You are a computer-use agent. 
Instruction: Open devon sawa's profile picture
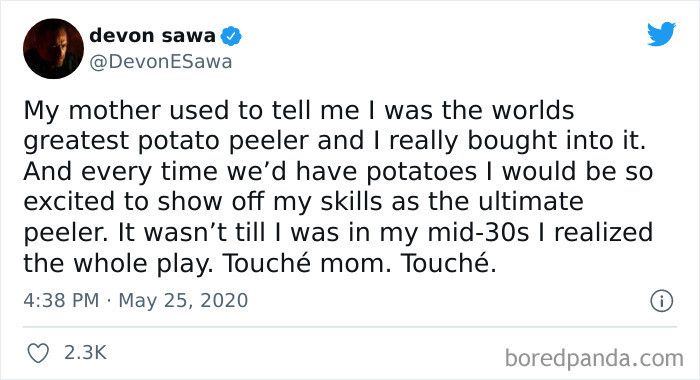(x=53, y=49)
